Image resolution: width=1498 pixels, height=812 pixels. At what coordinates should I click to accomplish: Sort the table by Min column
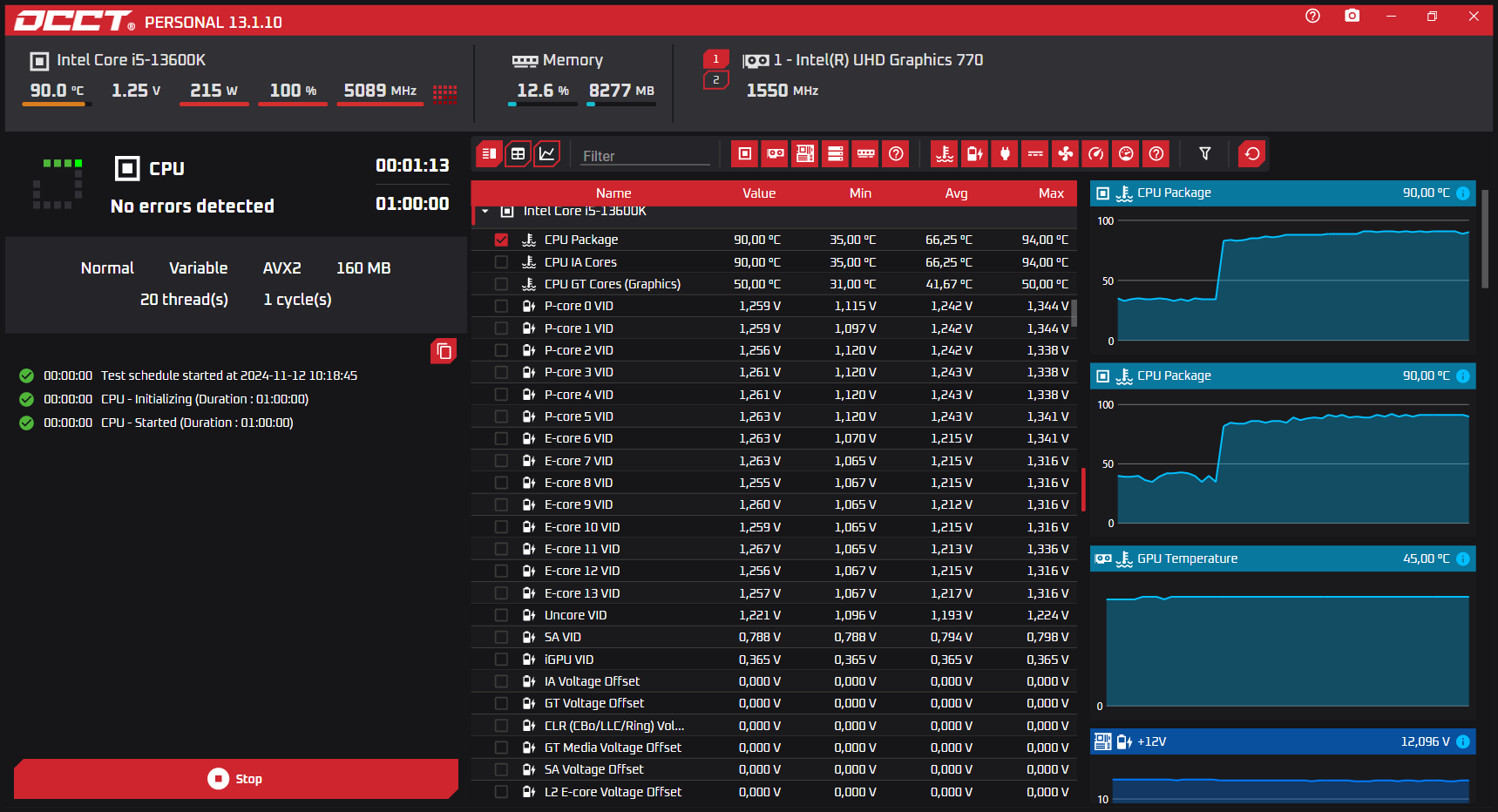coord(860,193)
